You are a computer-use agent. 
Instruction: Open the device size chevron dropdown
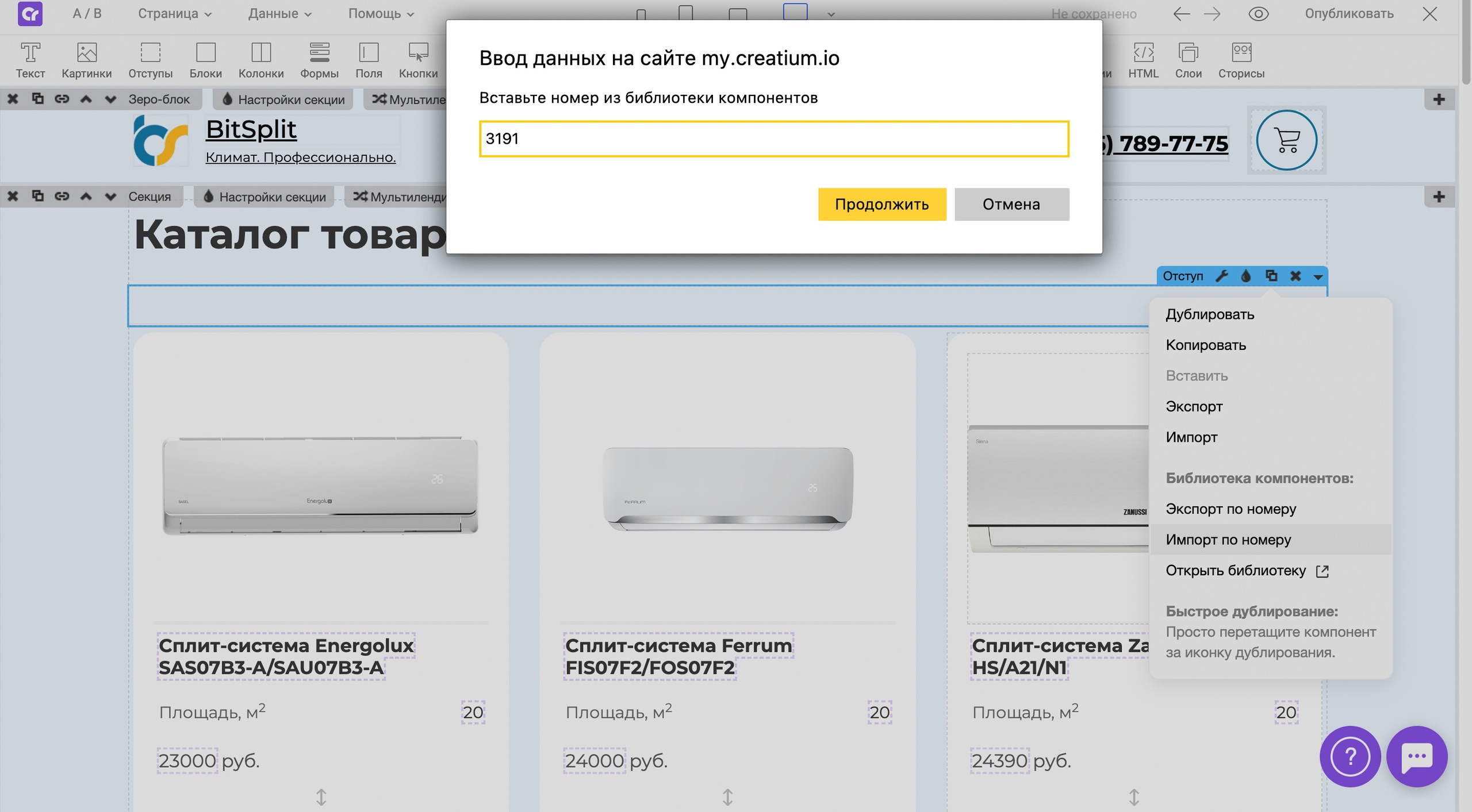tap(831, 15)
